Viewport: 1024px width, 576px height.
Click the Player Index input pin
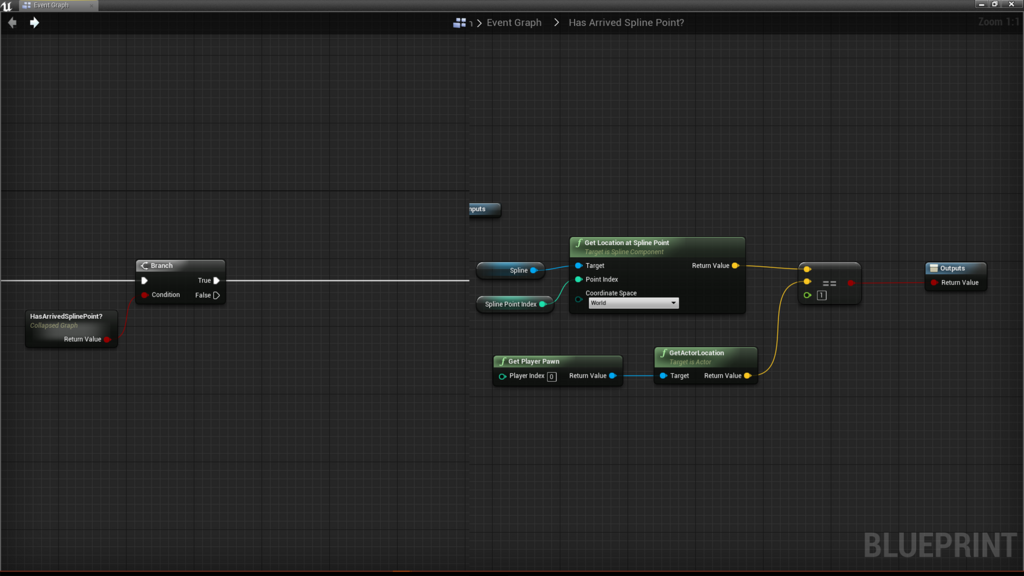coord(502,377)
